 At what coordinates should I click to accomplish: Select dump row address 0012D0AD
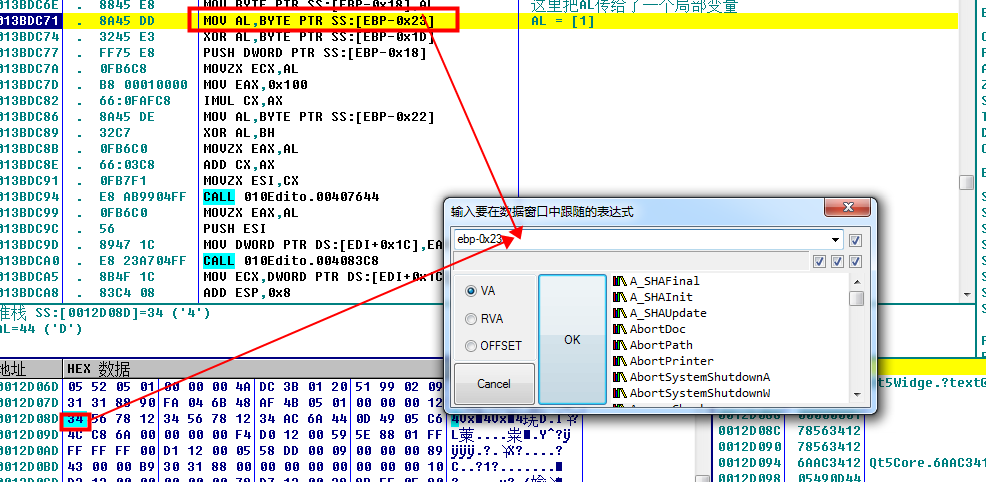click(30, 450)
